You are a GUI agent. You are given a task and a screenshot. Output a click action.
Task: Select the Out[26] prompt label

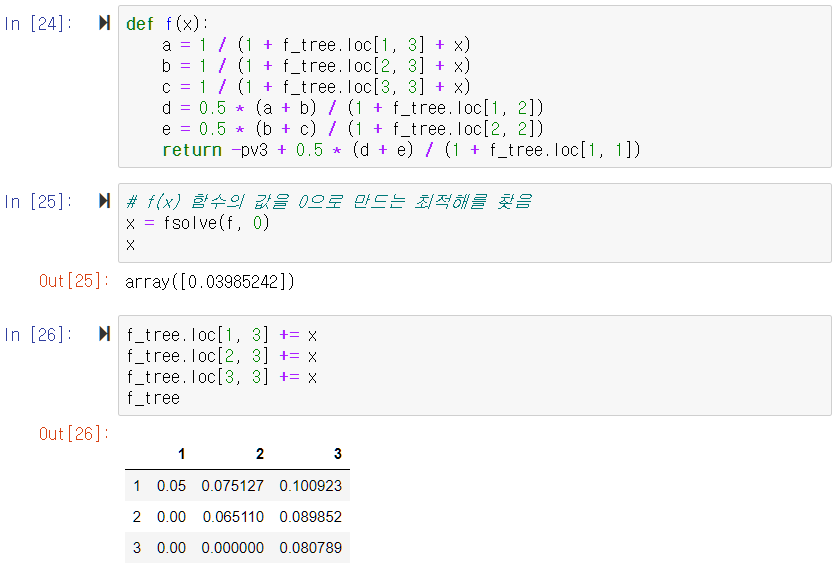point(74,434)
